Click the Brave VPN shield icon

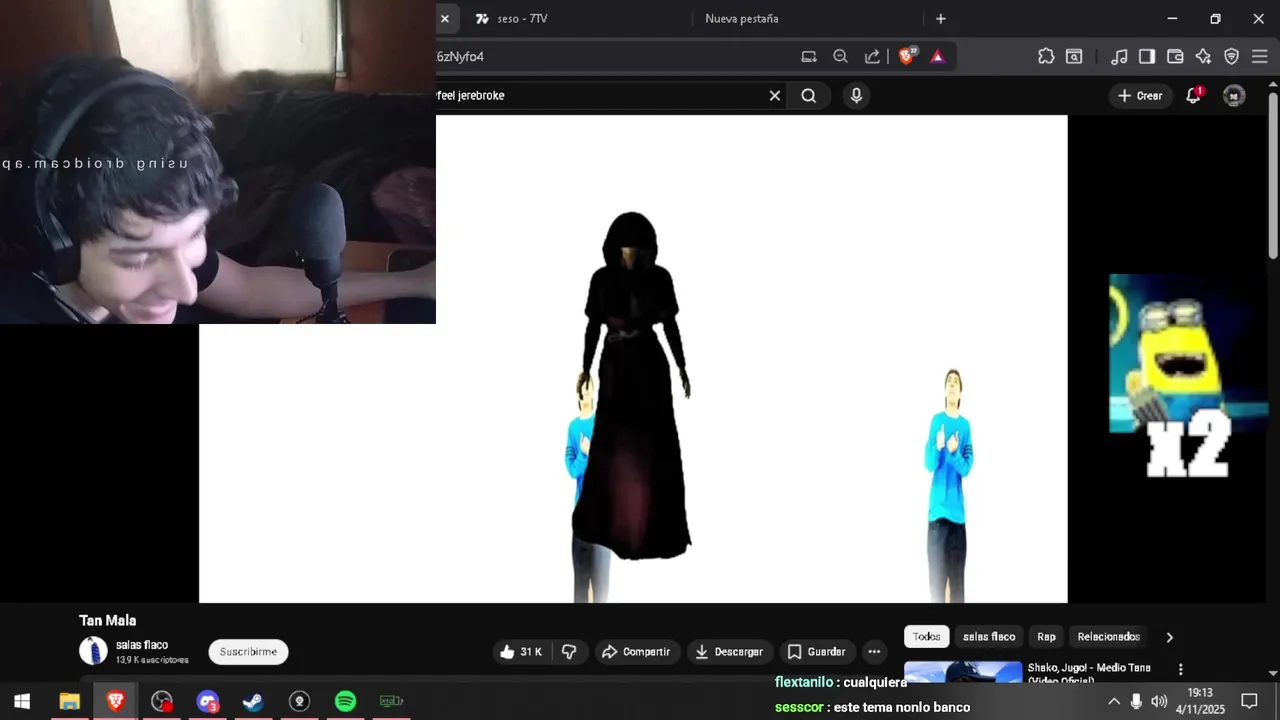pos(1231,57)
